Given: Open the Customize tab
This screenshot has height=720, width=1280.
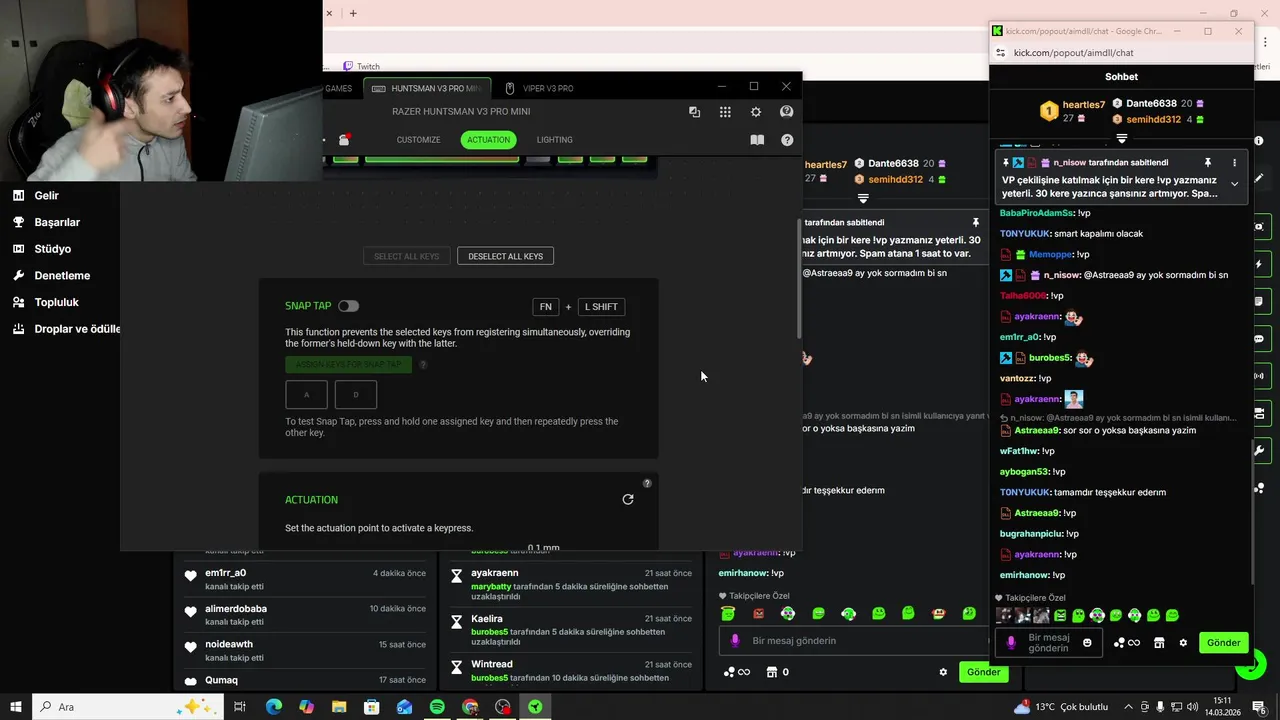Looking at the screenshot, I should [x=418, y=140].
